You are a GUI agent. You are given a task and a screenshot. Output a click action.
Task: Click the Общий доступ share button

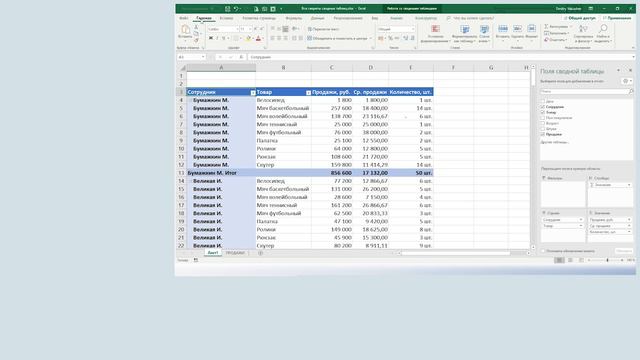(580, 18)
